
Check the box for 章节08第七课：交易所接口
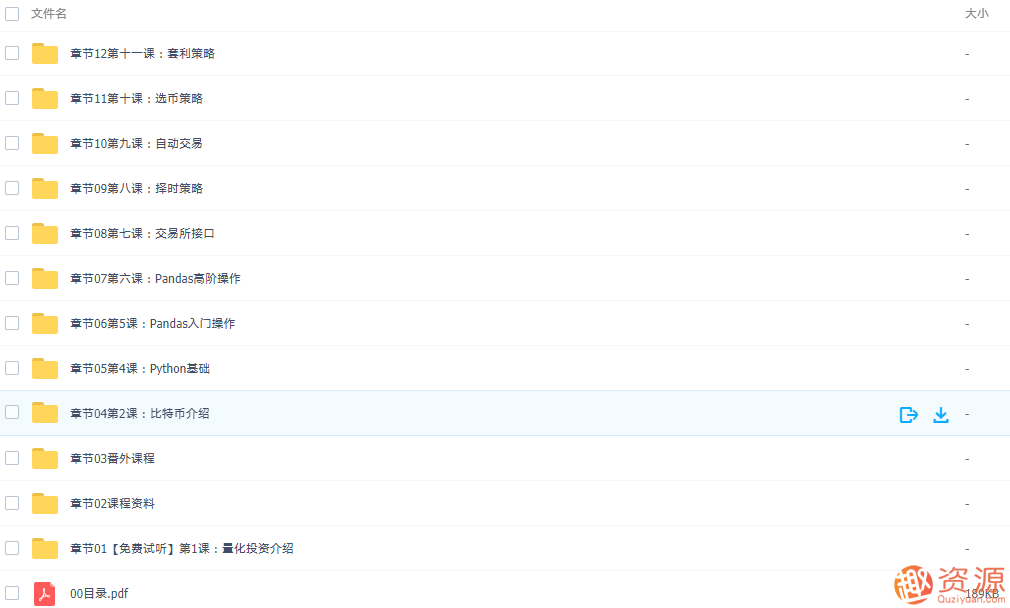pos(12,233)
